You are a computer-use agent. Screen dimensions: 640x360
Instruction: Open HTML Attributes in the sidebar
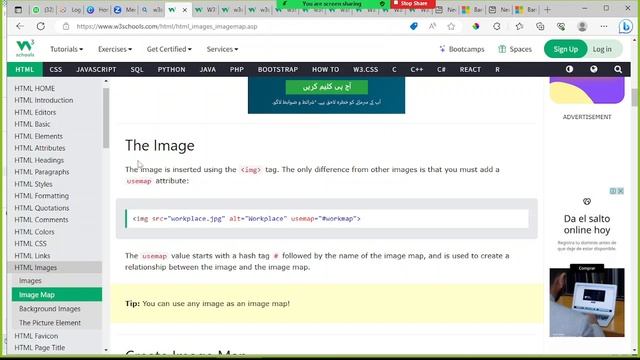pyautogui.click(x=40, y=148)
